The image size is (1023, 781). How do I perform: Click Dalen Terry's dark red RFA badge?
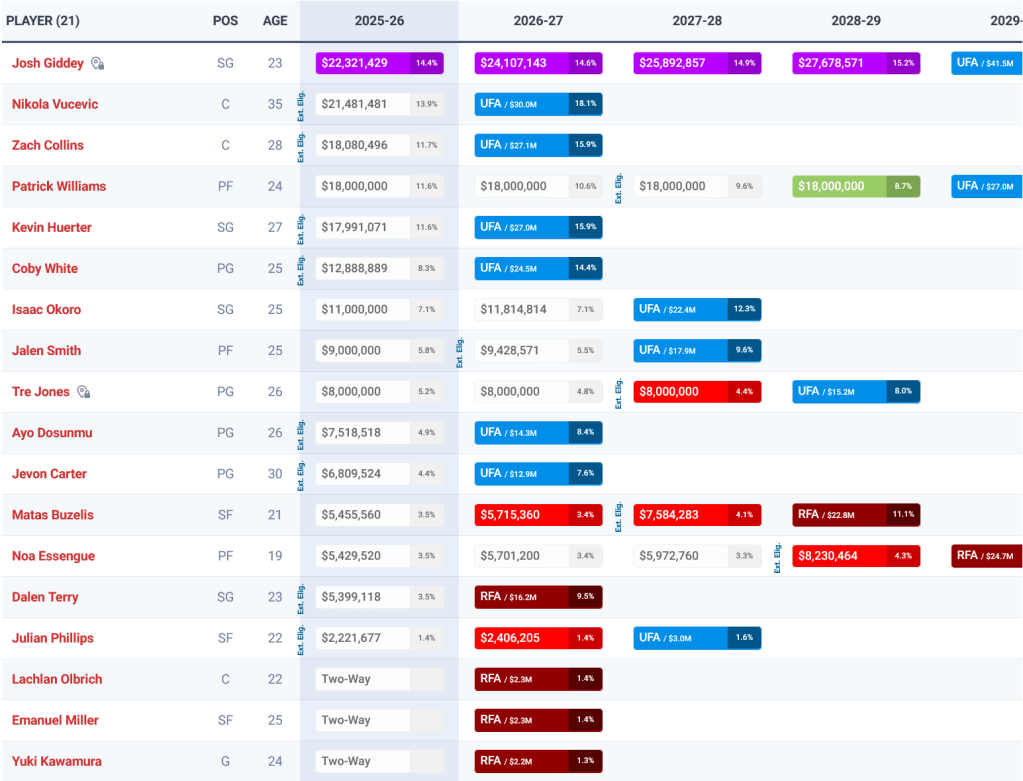pos(538,597)
